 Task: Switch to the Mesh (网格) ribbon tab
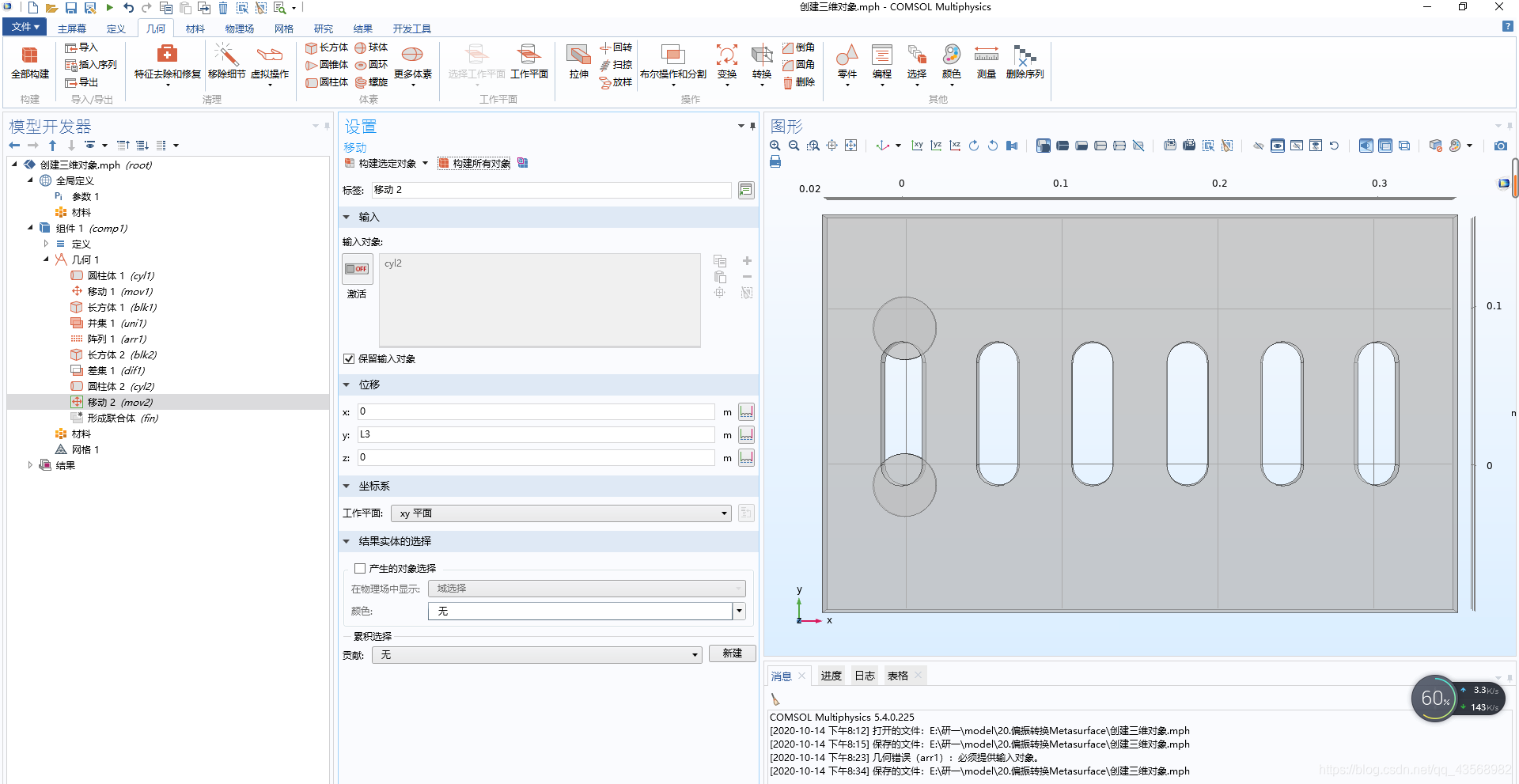[283, 29]
